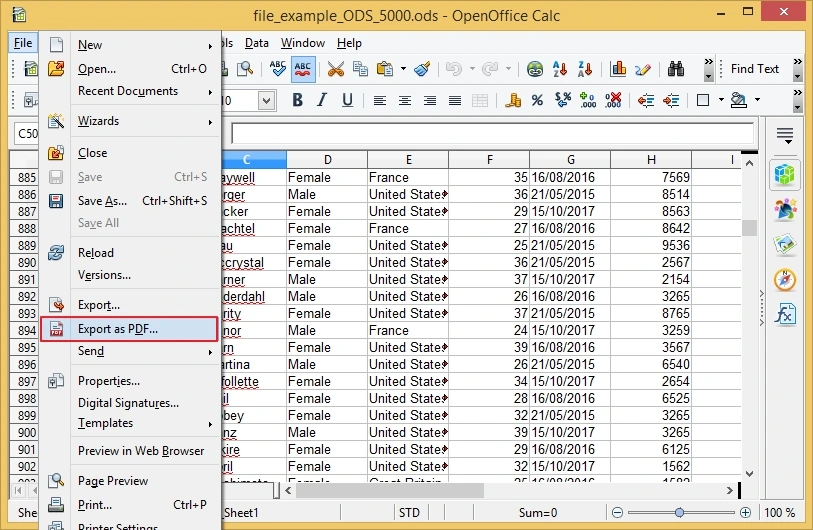Image resolution: width=813 pixels, height=530 pixels.
Task: Select column G header
Action: point(570,159)
